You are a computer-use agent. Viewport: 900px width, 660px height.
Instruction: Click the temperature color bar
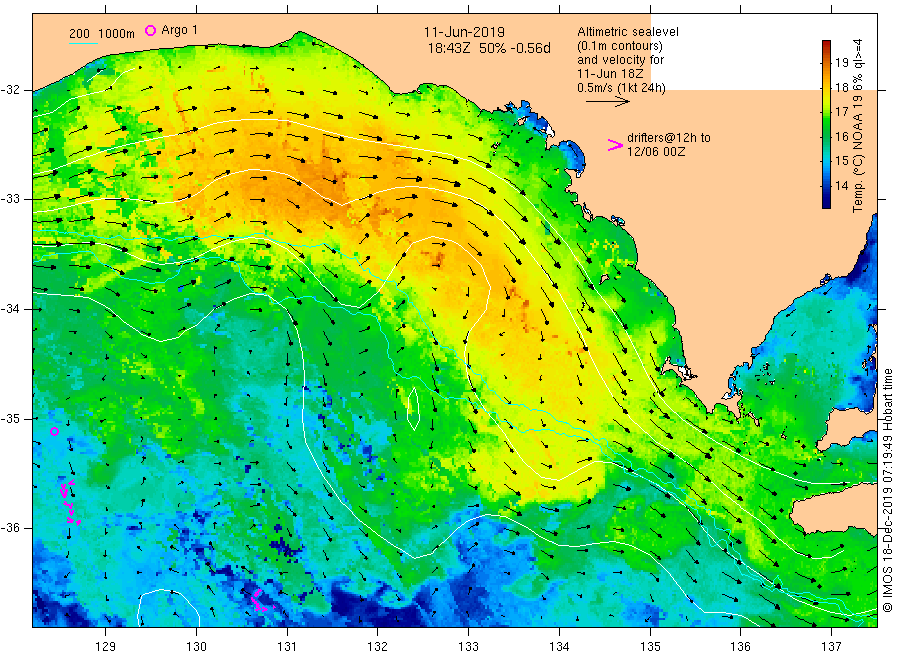coord(826,124)
